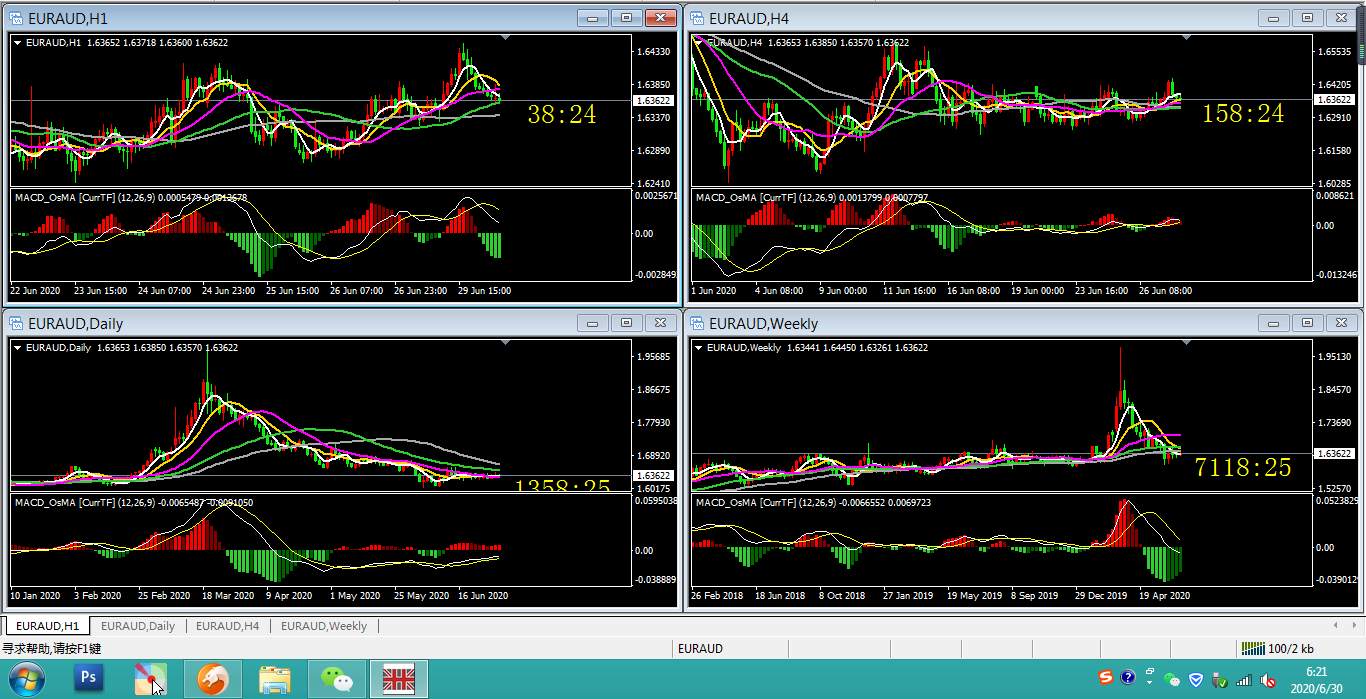The image size is (1366, 699).
Task: Click the EURAUD,H1 window chart icon
Action: click(16, 18)
